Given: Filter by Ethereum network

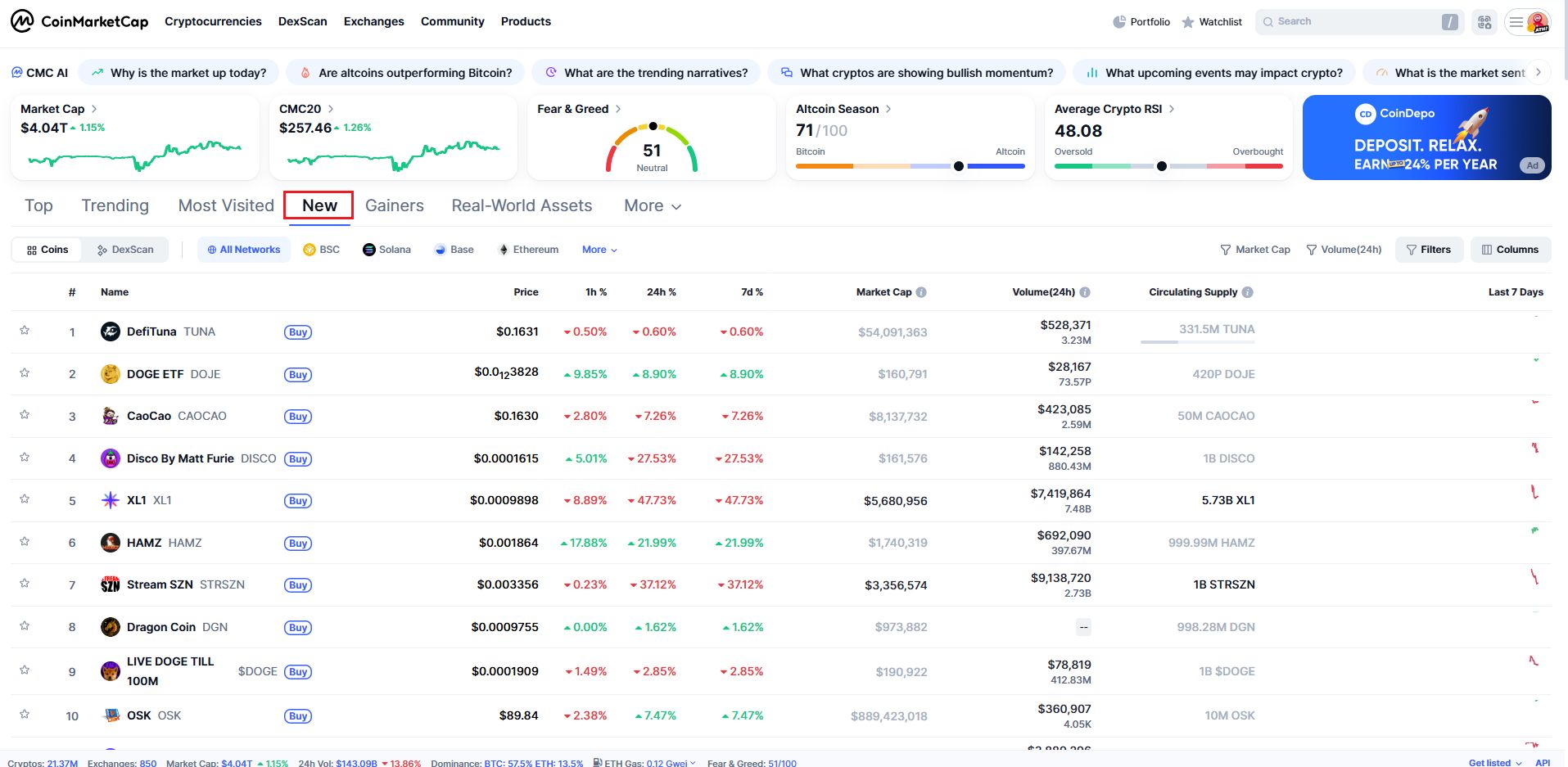Looking at the screenshot, I should tap(528, 250).
